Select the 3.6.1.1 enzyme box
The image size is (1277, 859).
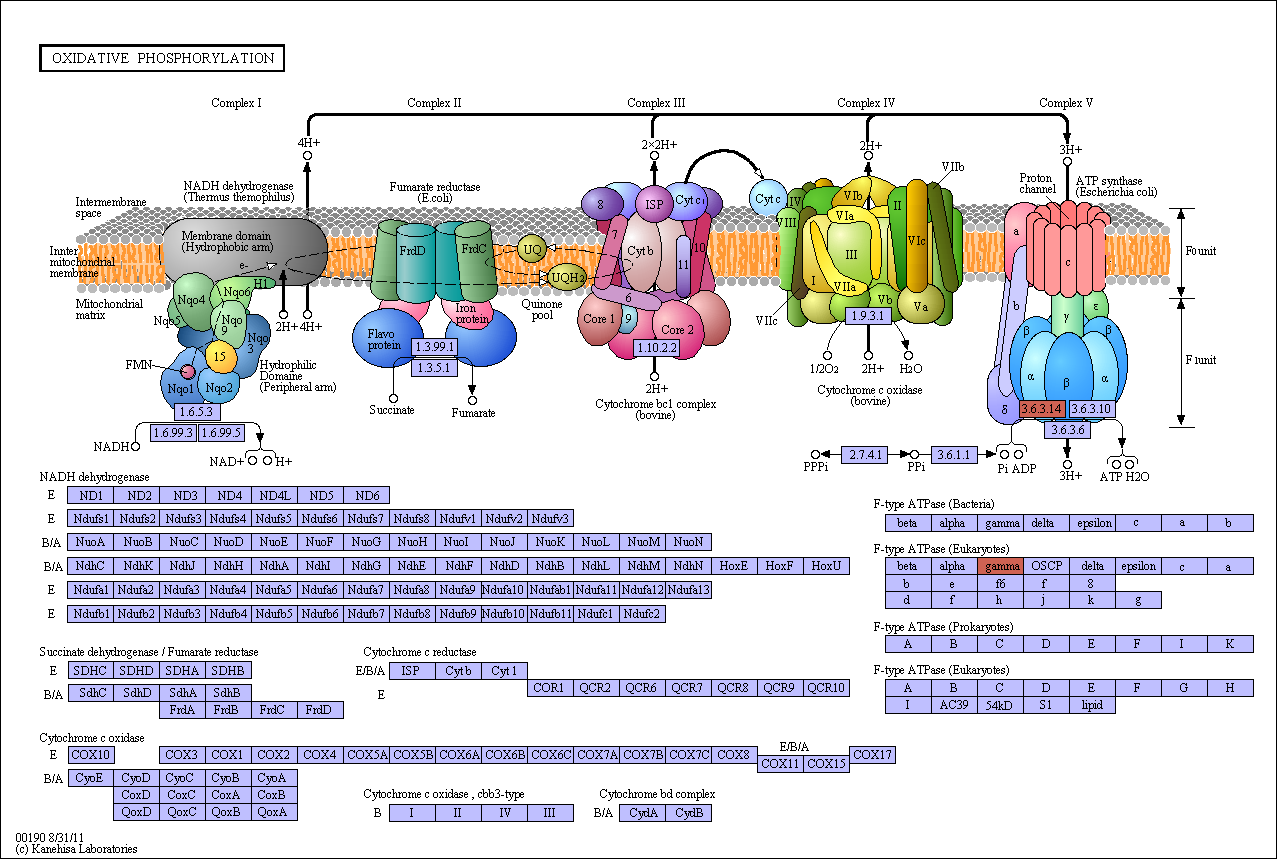955,454
